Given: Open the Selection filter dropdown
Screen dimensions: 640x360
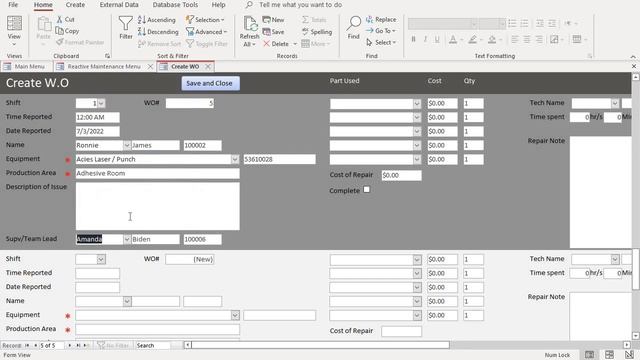Looking at the screenshot, I should [205, 20].
